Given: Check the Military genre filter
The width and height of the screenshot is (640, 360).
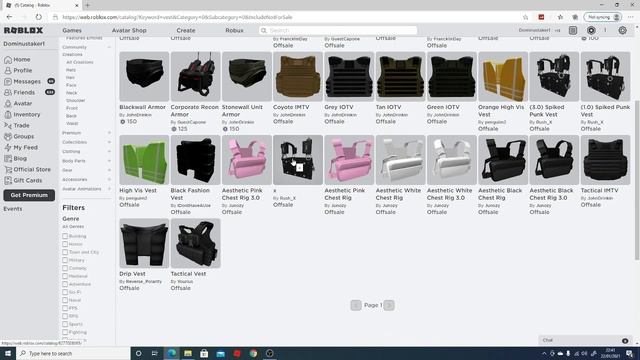Looking at the screenshot, I should tap(65, 260).
